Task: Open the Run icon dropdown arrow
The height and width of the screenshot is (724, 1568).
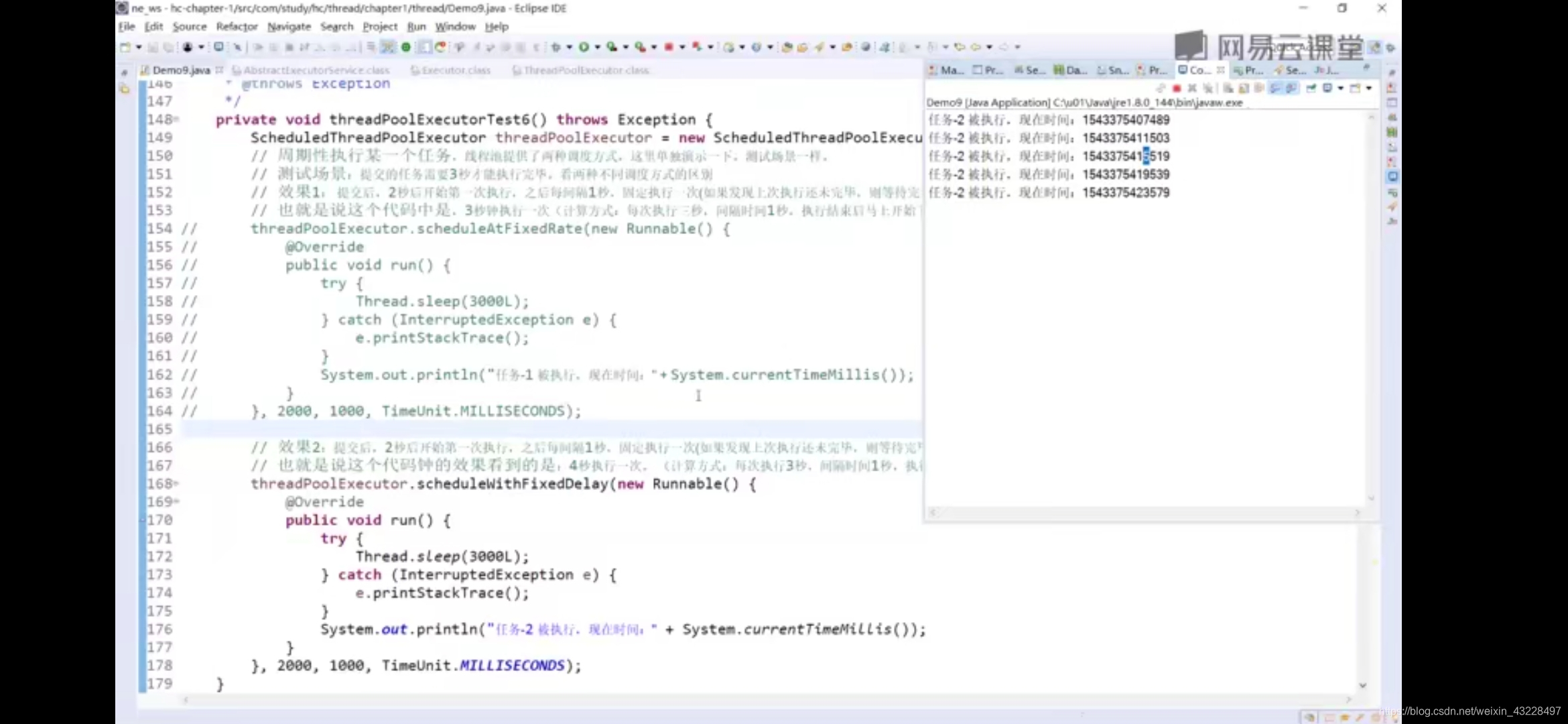Action: pos(598,47)
